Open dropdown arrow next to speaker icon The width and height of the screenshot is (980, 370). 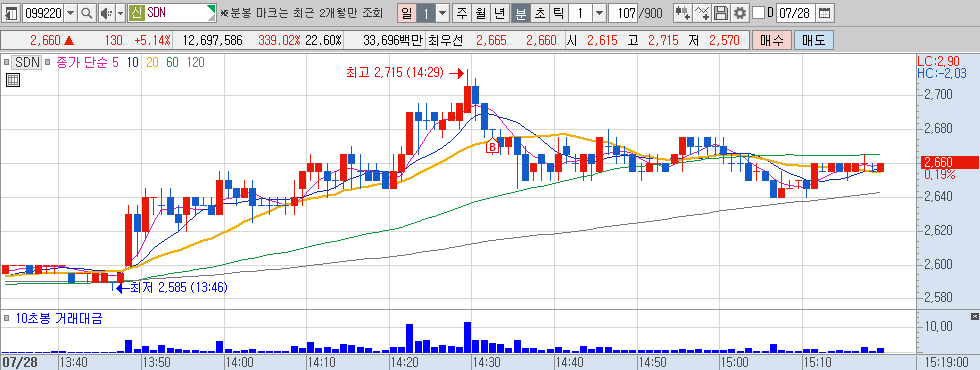pos(120,12)
